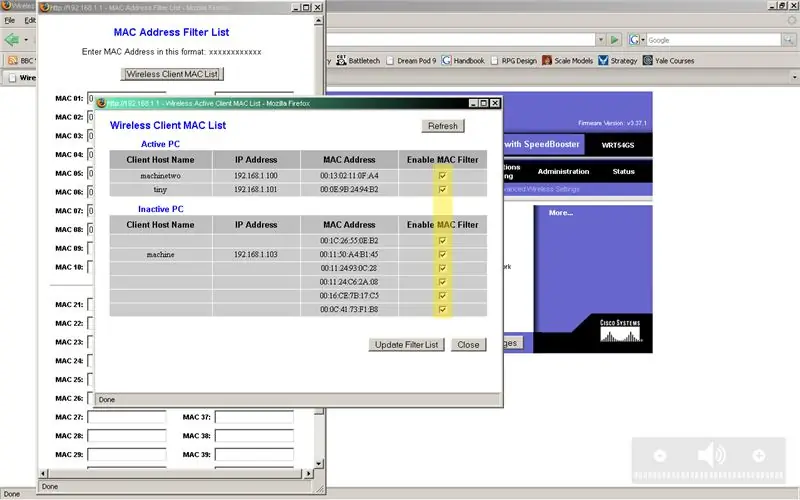Click the IP address 192.168.1.100
This screenshot has height=500, width=800.
coord(256,176)
